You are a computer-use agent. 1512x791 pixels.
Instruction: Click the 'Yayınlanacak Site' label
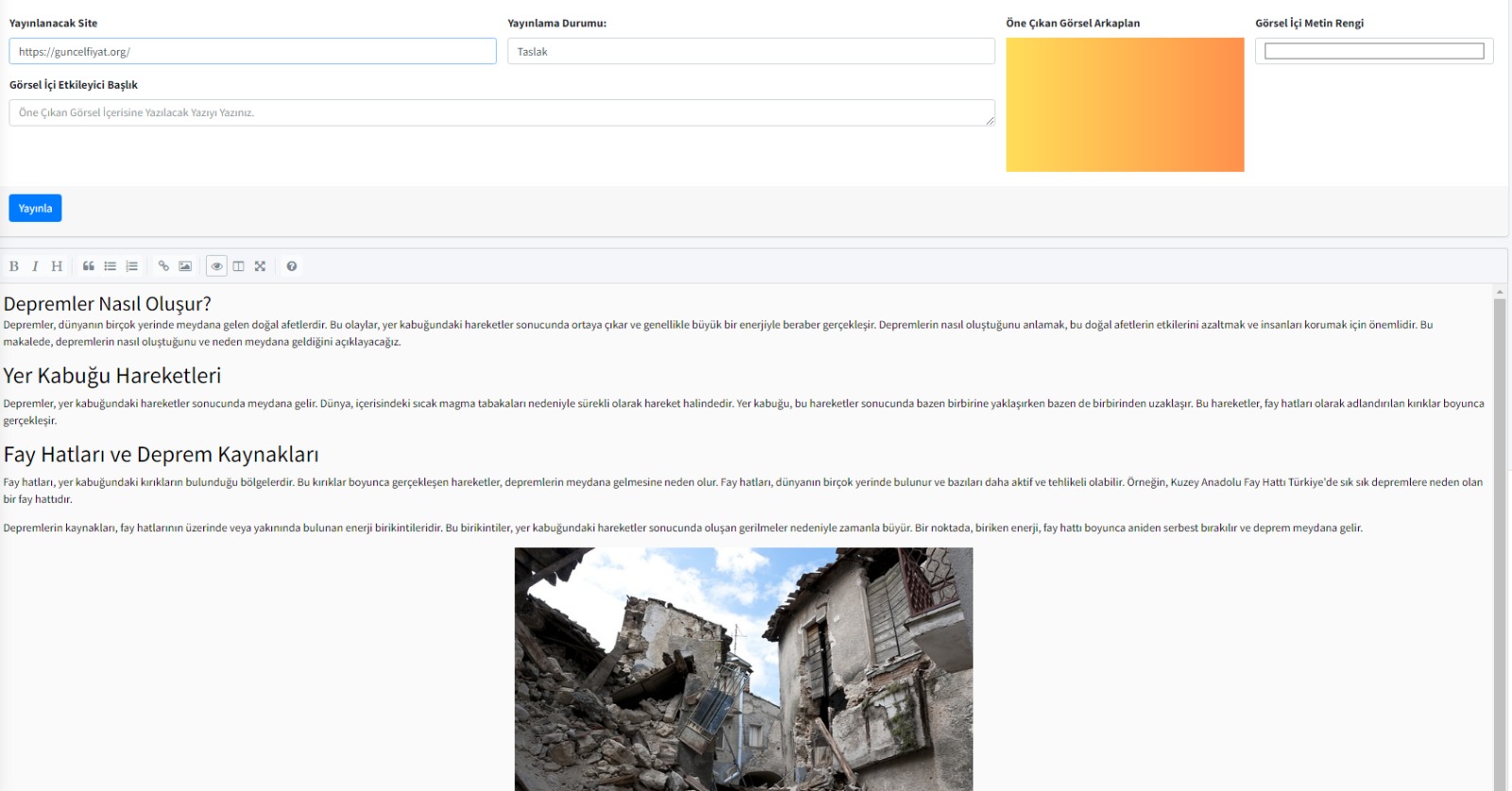pyautogui.click(x=53, y=23)
